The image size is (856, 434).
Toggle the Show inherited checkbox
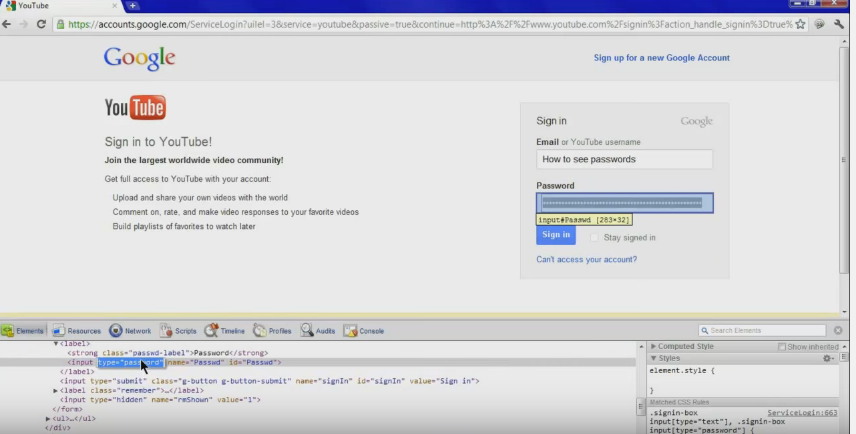coord(782,347)
